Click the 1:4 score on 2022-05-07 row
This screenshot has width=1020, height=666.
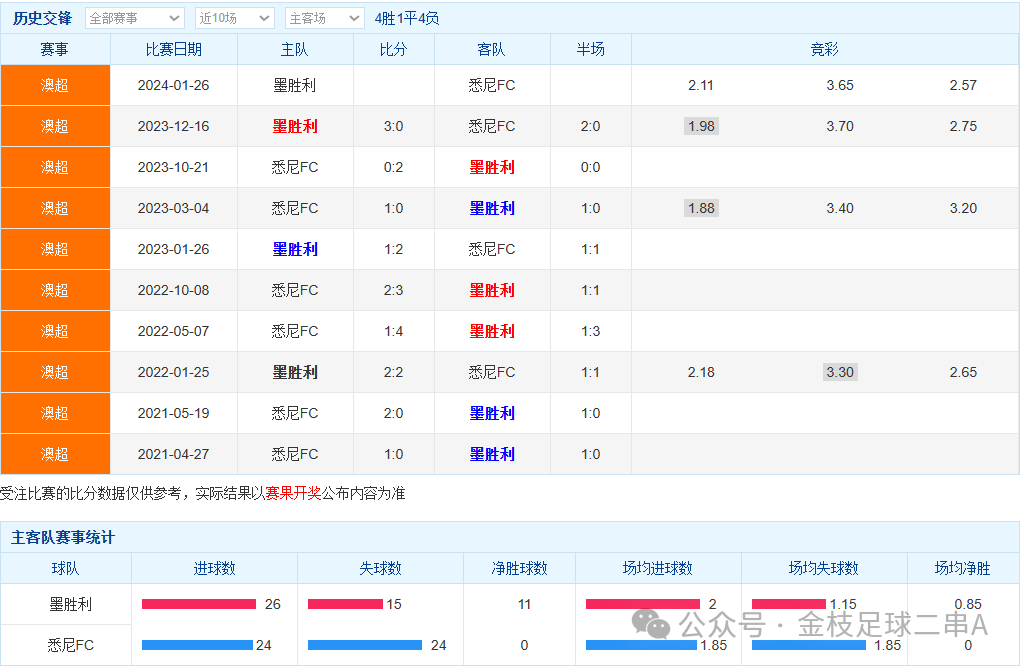394,331
